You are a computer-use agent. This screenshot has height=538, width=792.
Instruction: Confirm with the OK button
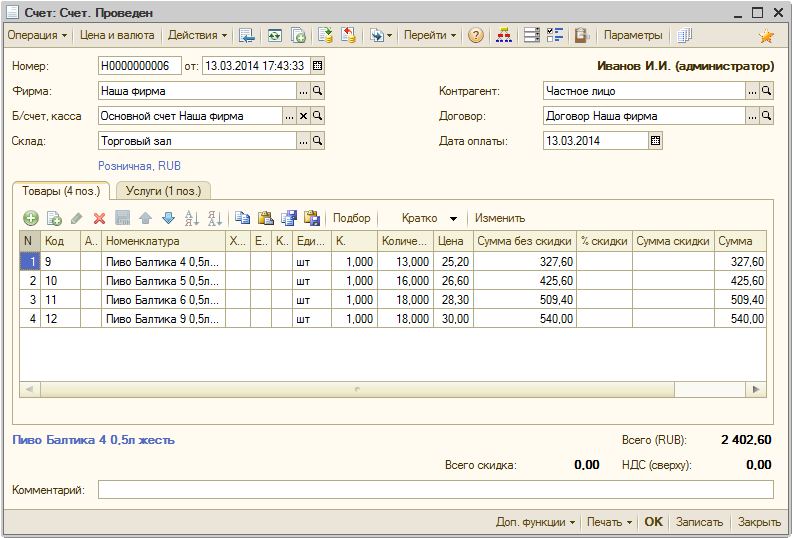pos(654,522)
